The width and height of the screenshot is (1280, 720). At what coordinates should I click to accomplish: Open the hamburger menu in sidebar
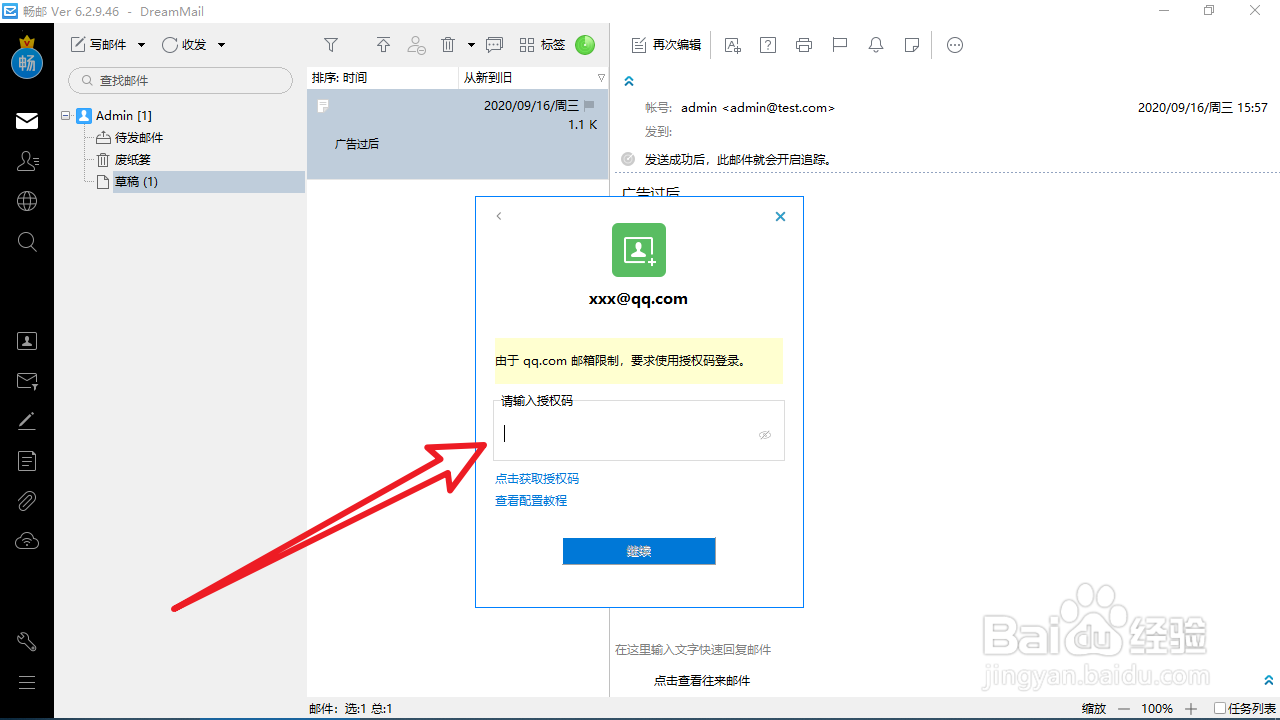coord(27,683)
